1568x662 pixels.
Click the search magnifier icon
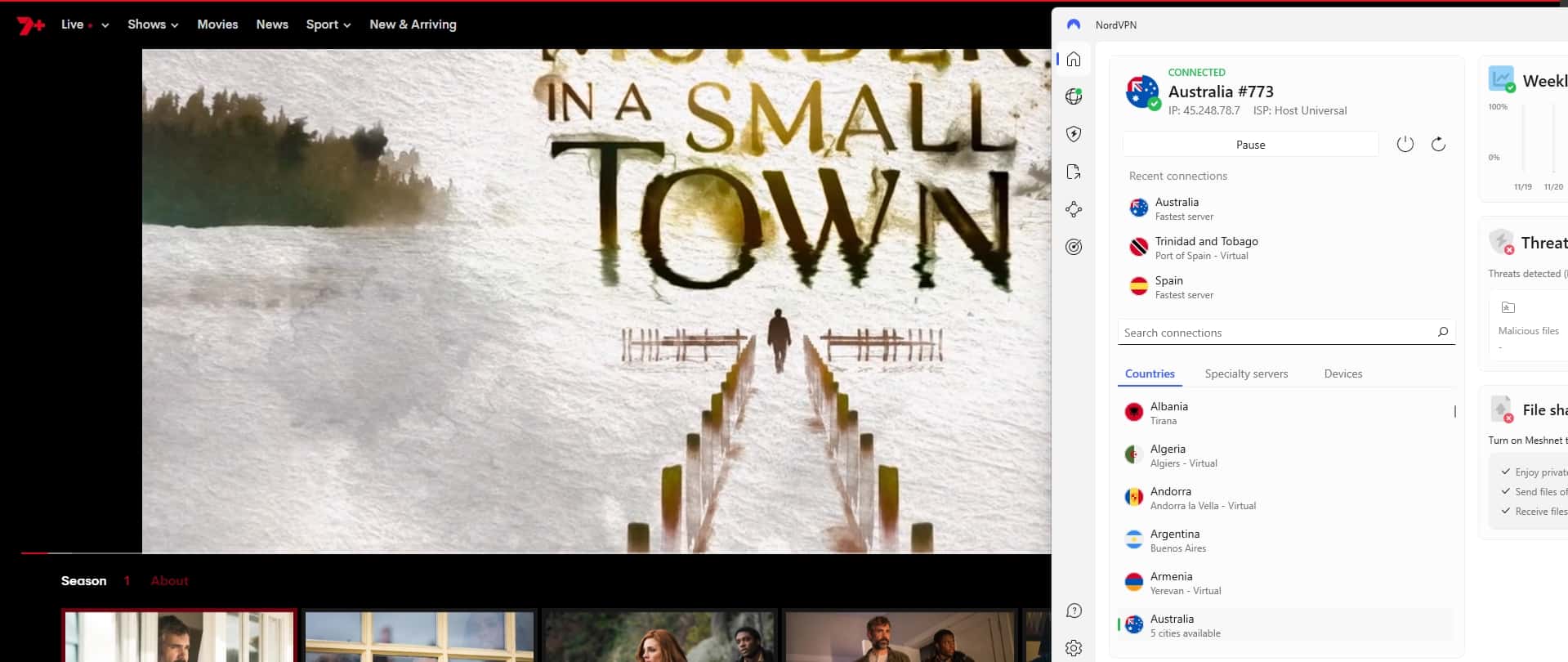[x=1443, y=332]
